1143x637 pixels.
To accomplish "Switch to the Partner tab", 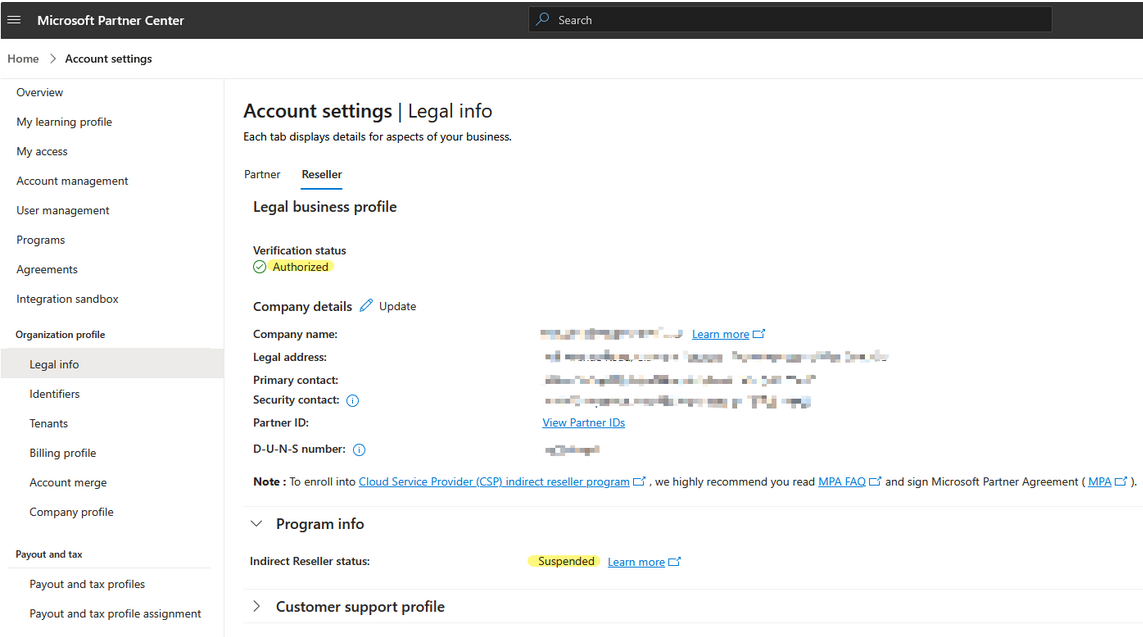I will click(x=262, y=174).
